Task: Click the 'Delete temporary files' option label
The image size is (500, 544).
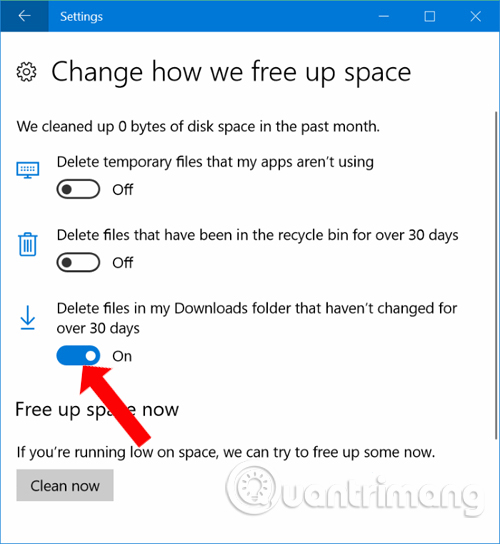Action: 215,162
